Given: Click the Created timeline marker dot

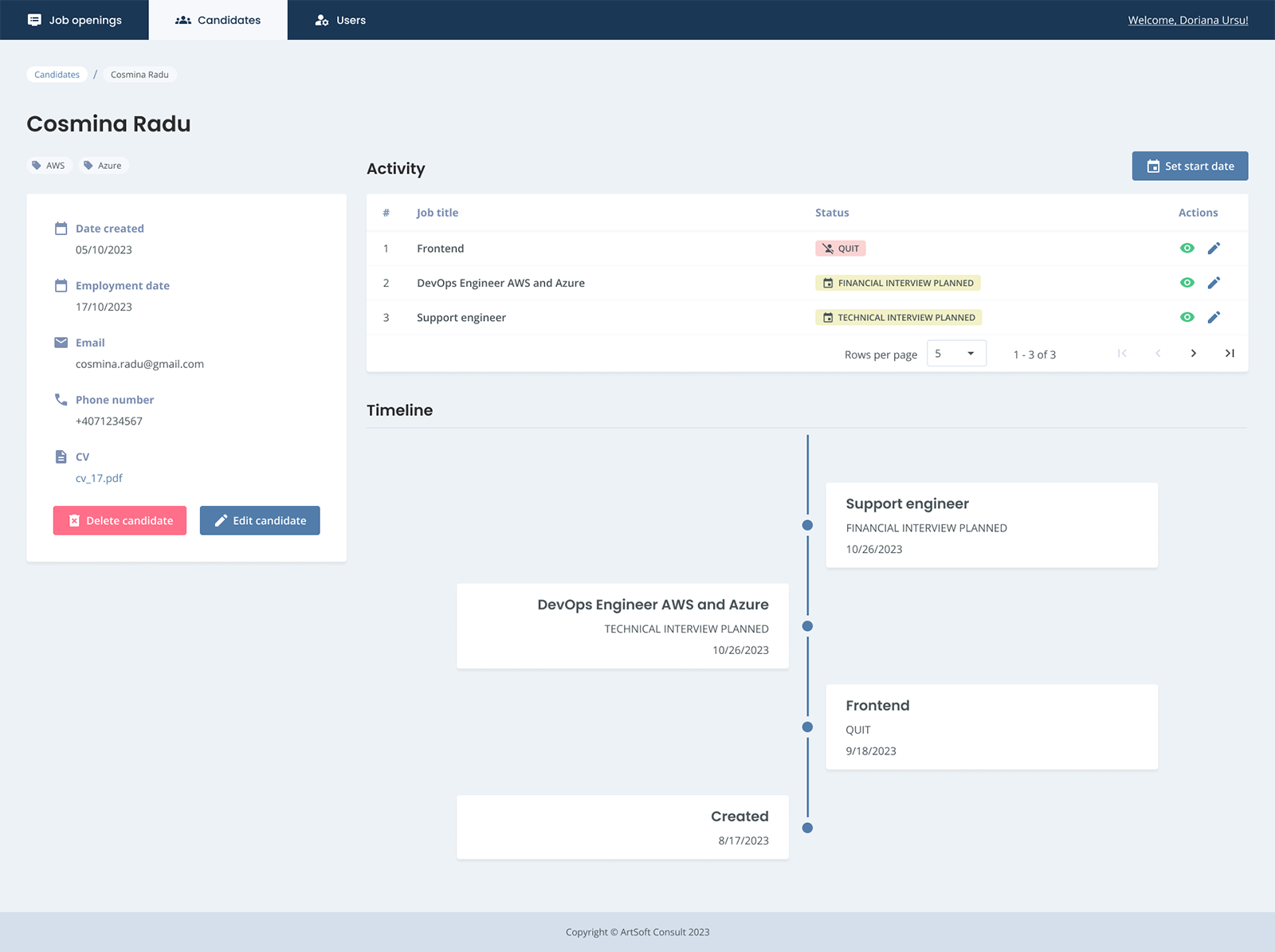Looking at the screenshot, I should click(807, 828).
